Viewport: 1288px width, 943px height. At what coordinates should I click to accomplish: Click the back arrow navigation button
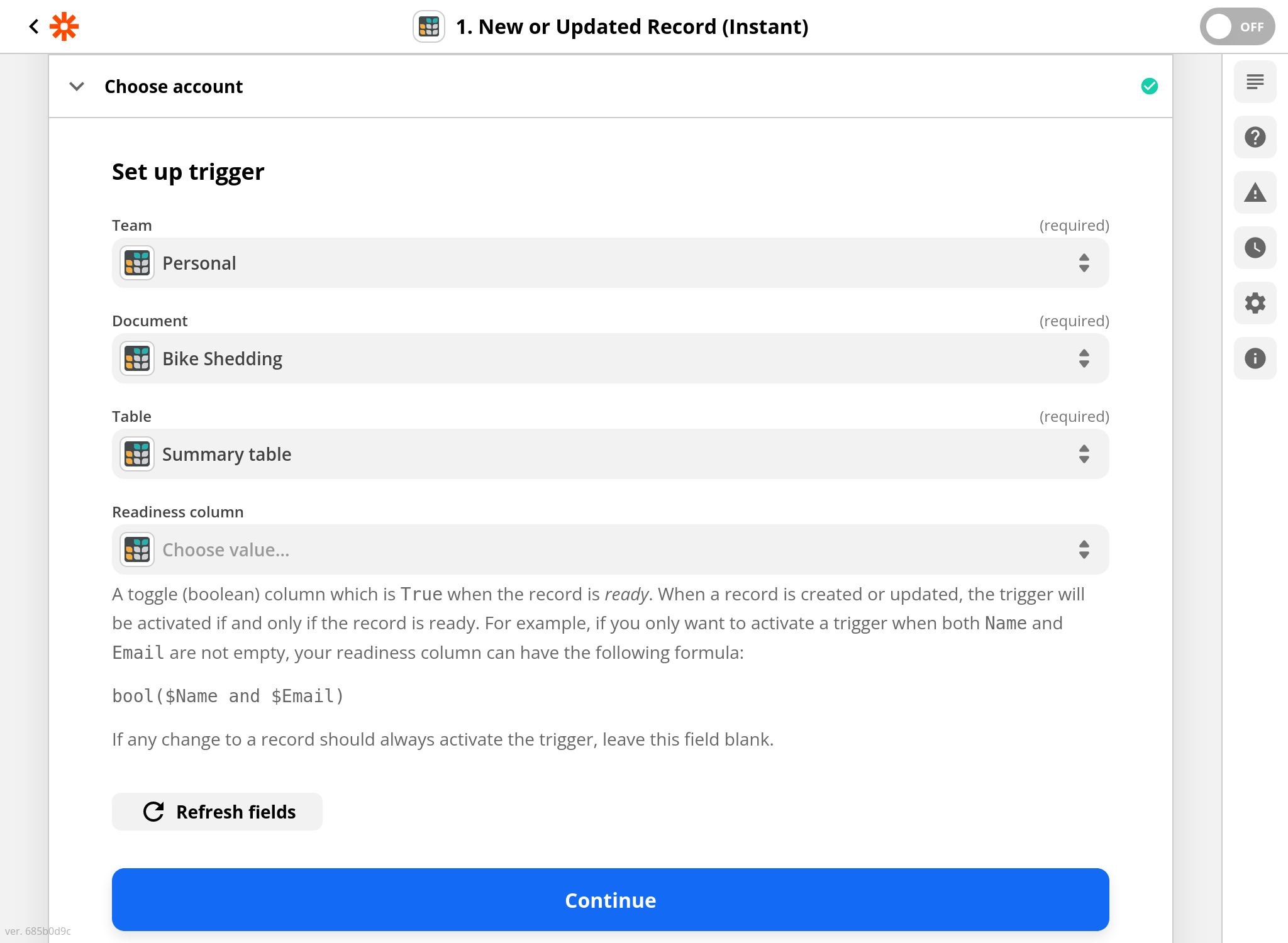pos(33,26)
